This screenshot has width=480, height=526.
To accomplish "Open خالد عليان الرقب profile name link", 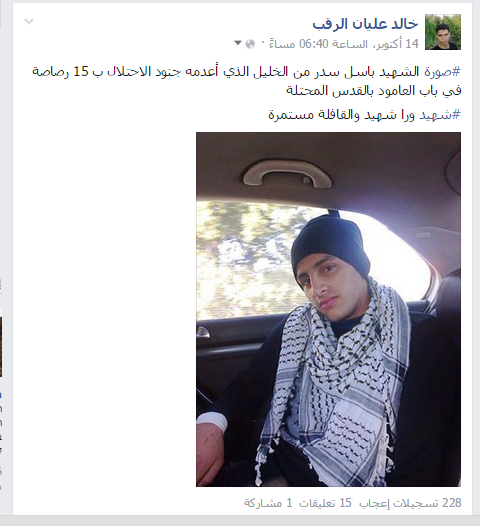I will click(365, 24).
